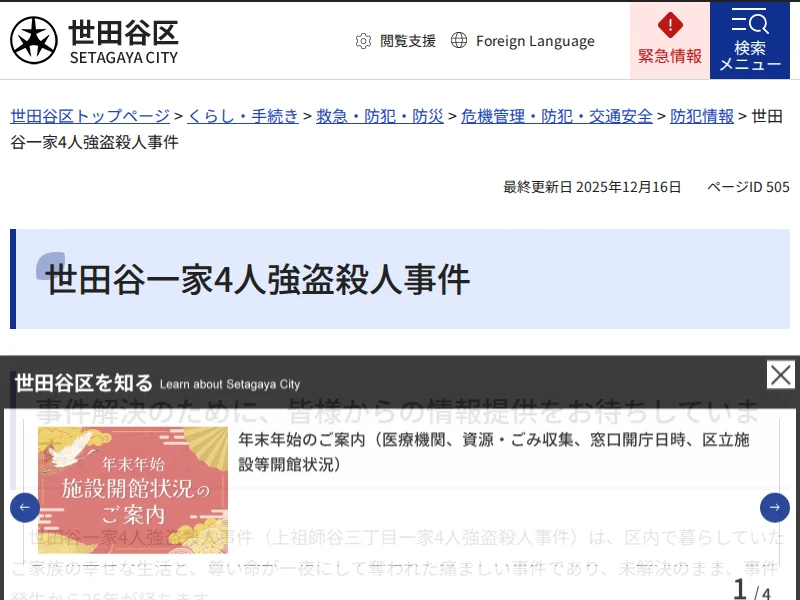The image size is (800, 600).
Task: Open the くらし・手続き breadcrumb link
Action: tap(243, 116)
